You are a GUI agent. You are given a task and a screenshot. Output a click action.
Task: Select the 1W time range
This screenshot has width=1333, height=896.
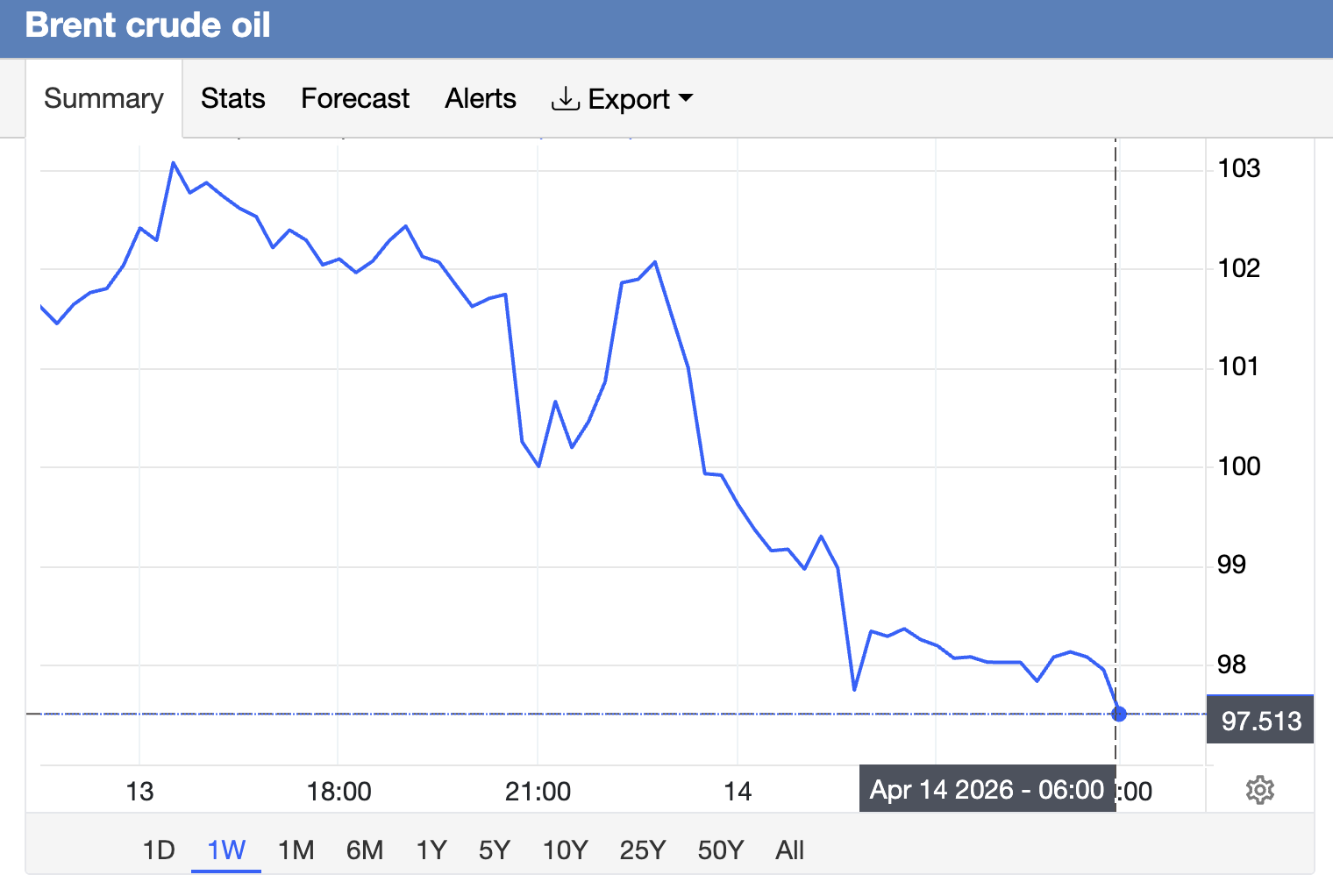click(226, 850)
